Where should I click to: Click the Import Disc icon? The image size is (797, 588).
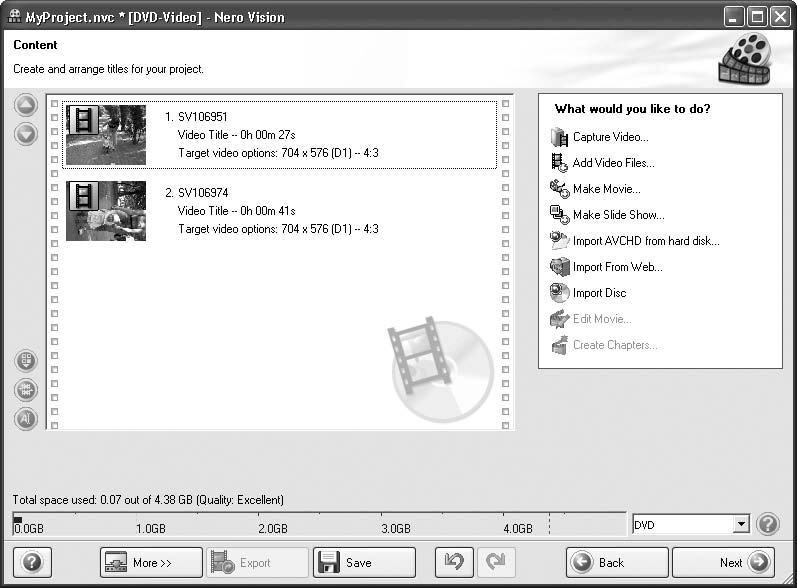558,293
